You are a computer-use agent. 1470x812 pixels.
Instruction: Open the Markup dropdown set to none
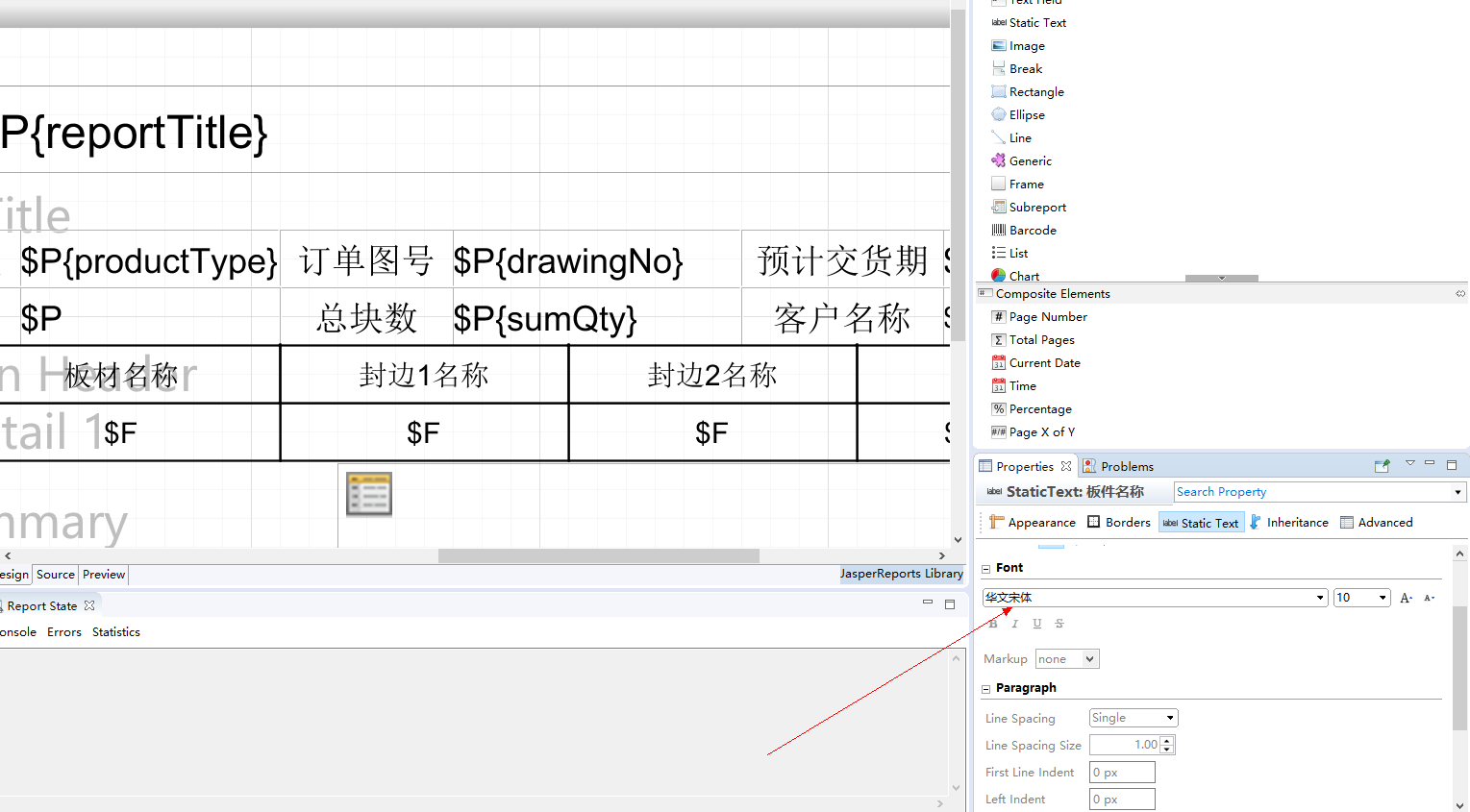click(1067, 659)
